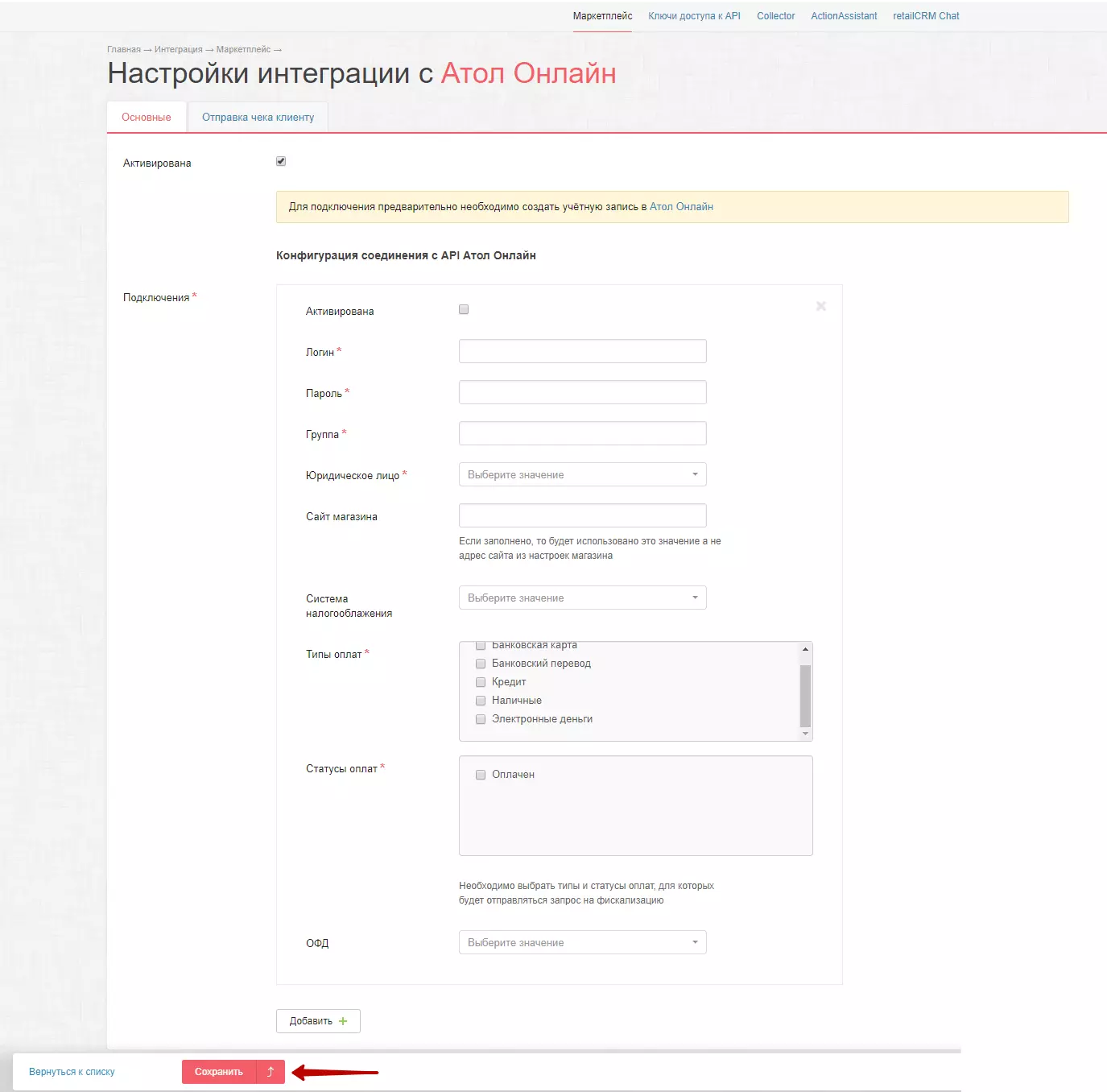This screenshot has width=1107, height=1092.
Task: Remove the connection block with the X icon
Action: coord(821,306)
